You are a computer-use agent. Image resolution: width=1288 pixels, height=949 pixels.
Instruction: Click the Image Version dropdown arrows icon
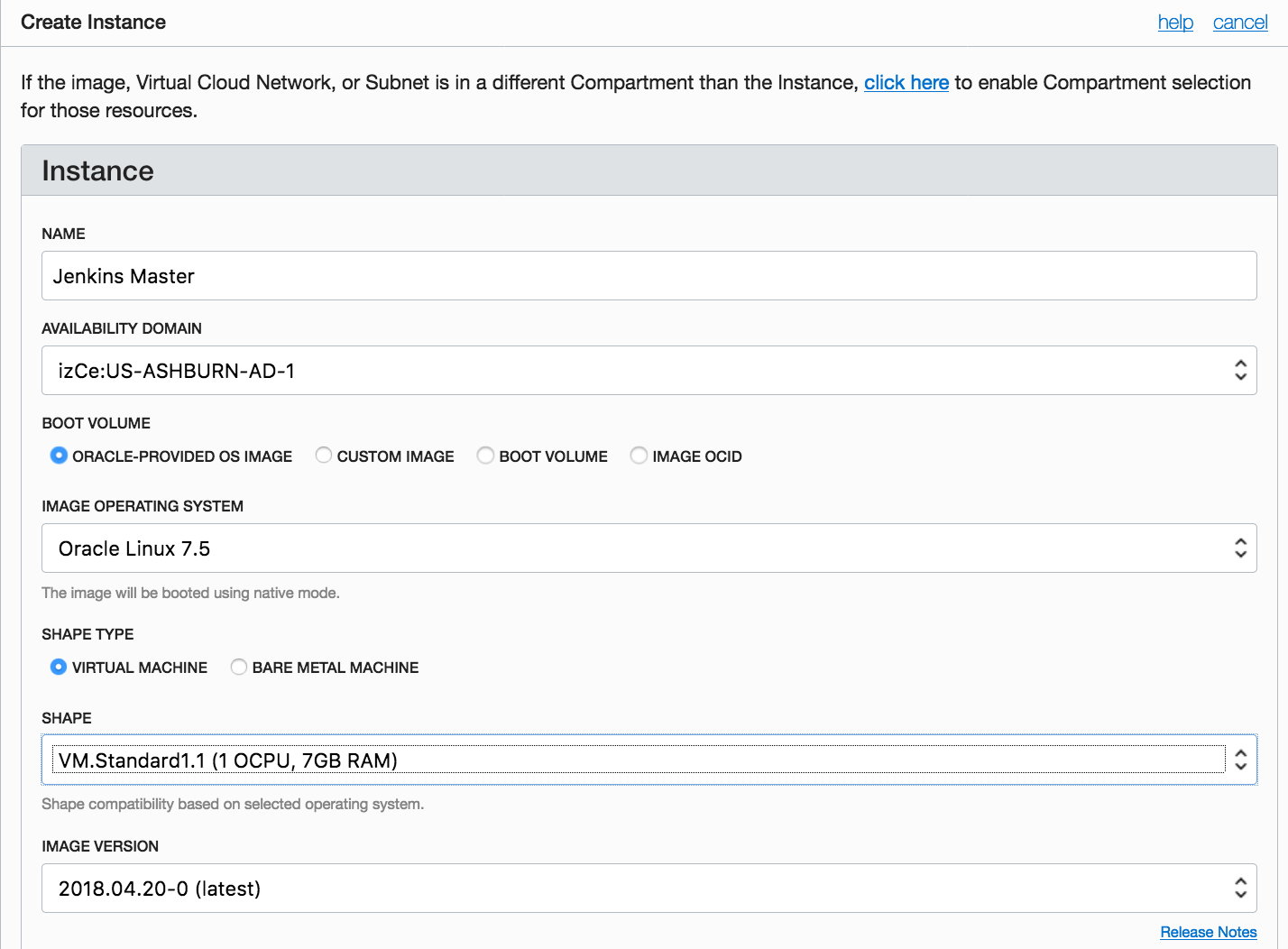(1240, 889)
